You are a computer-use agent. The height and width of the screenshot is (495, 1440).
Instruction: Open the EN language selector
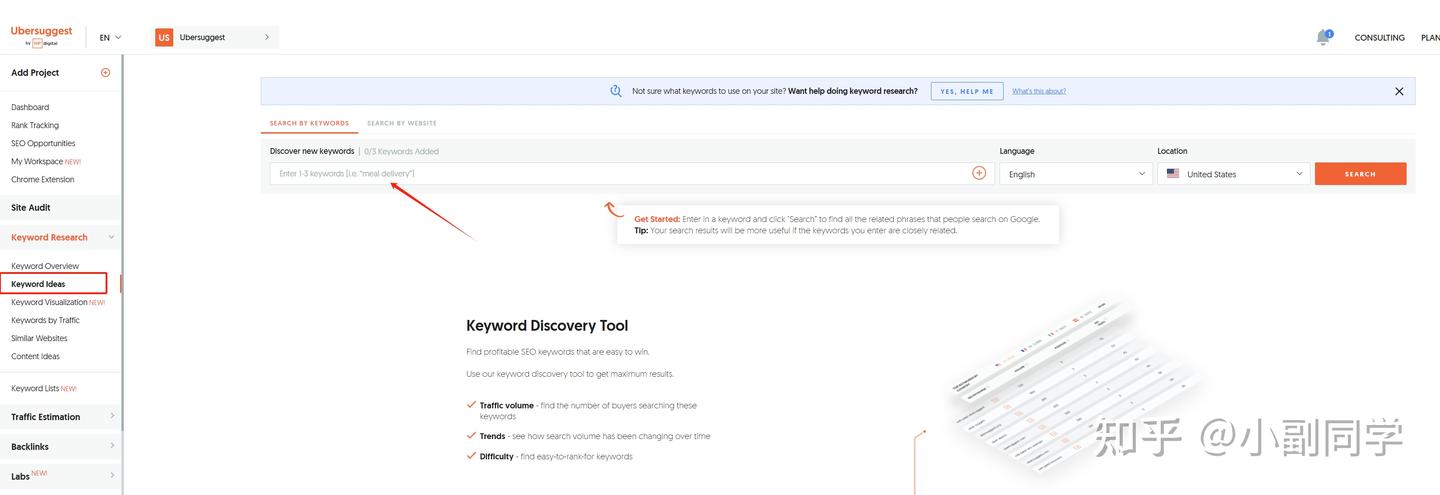pos(110,37)
